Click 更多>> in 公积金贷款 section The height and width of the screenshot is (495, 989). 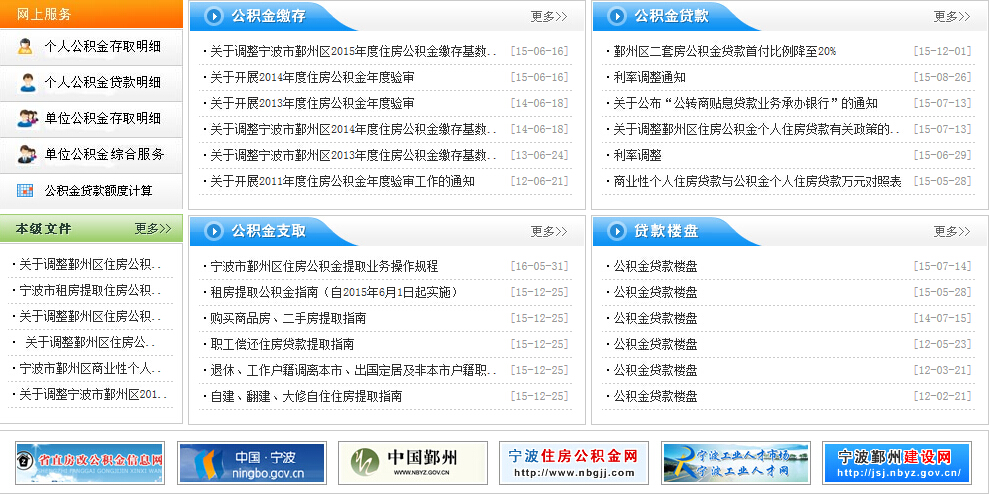coord(952,16)
